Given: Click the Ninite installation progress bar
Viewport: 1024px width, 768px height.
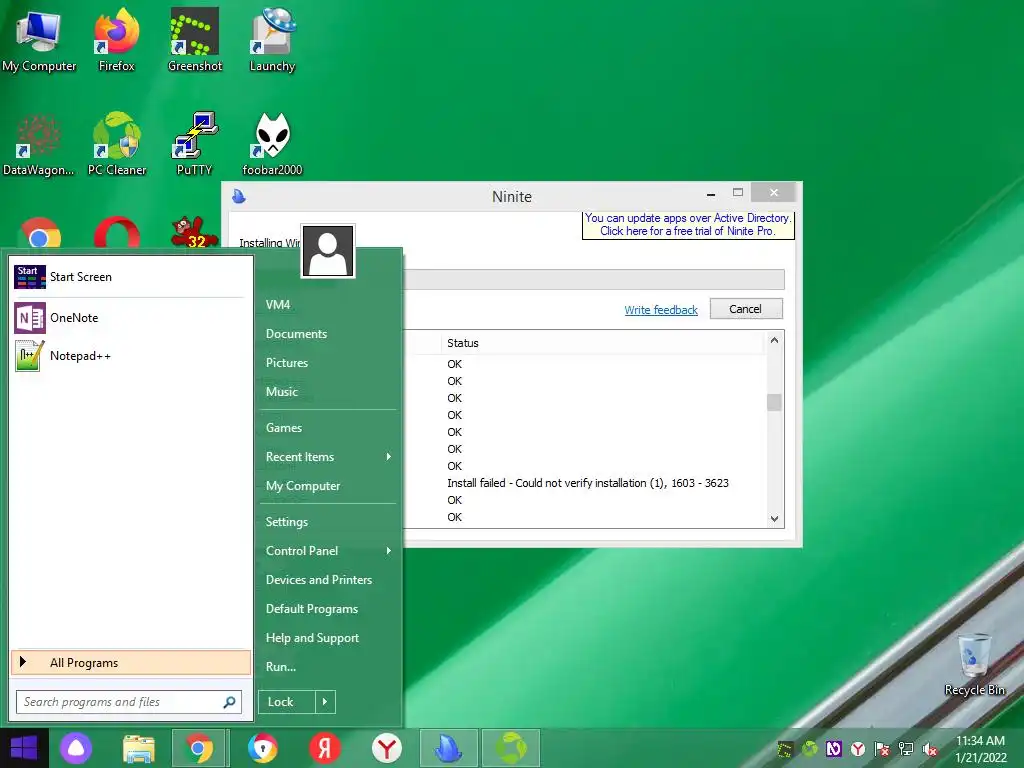Looking at the screenshot, I should 594,280.
